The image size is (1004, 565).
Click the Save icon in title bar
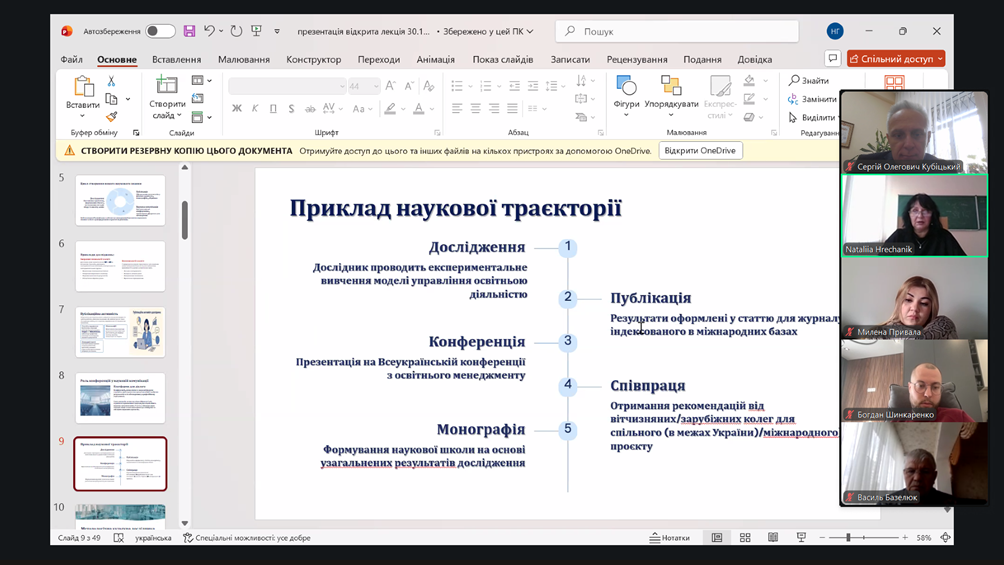tap(189, 31)
